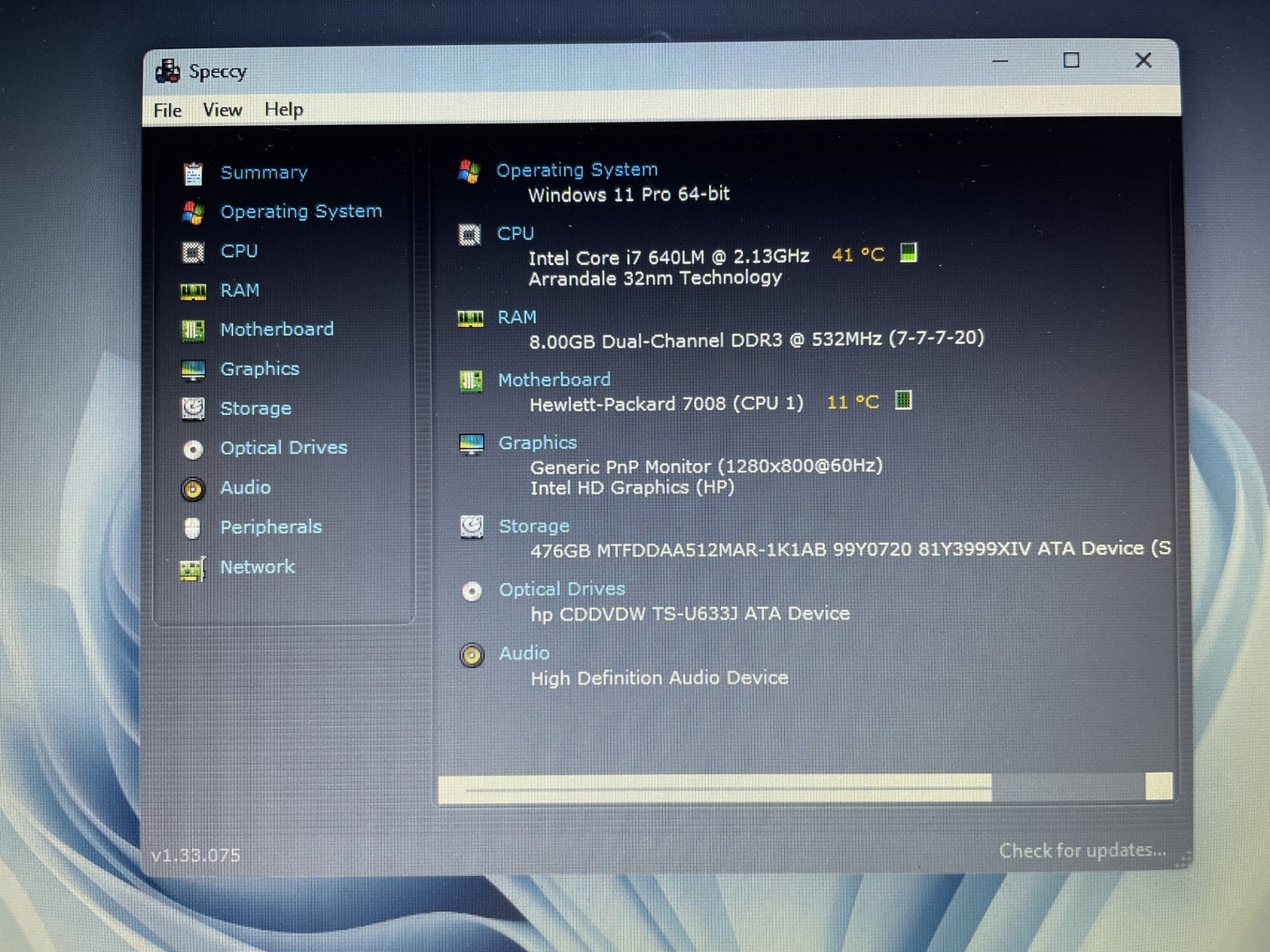The height and width of the screenshot is (952, 1270).
Task: Click the CPU chip icon in summary pane
Action: pos(470,235)
